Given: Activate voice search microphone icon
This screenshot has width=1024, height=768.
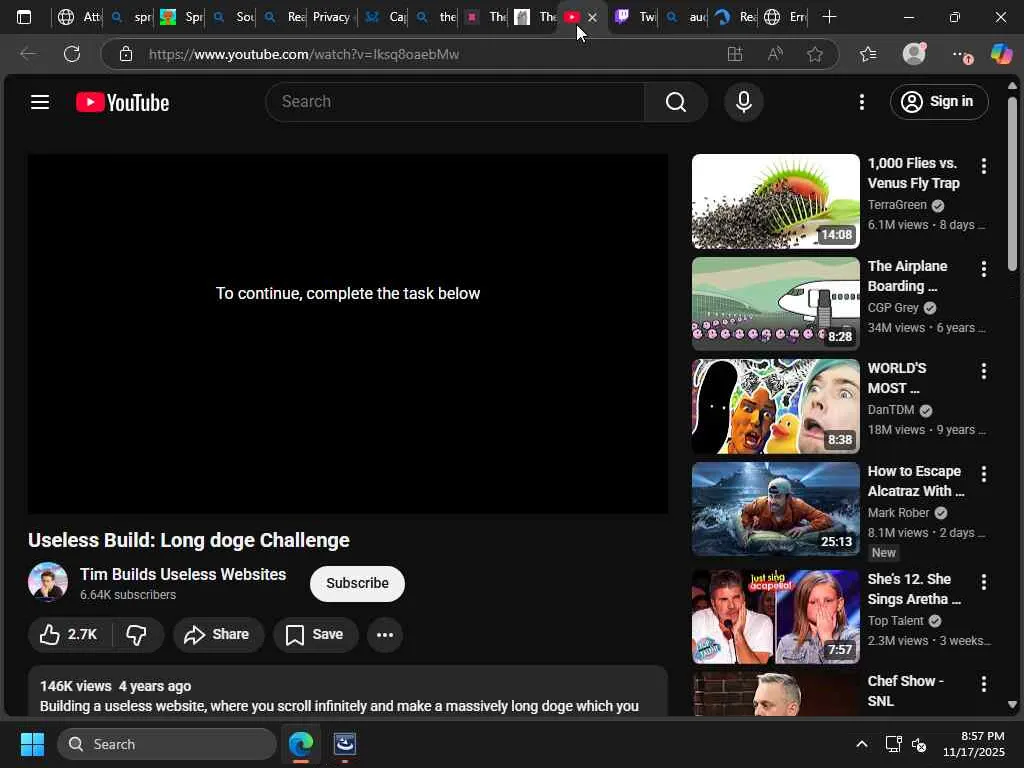Looking at the screenshot, I should [x=743, y=102].
